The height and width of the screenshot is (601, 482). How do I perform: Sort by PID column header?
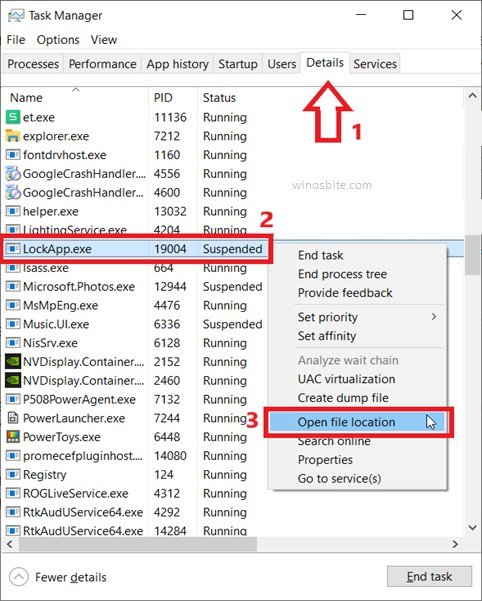[163, 98]
